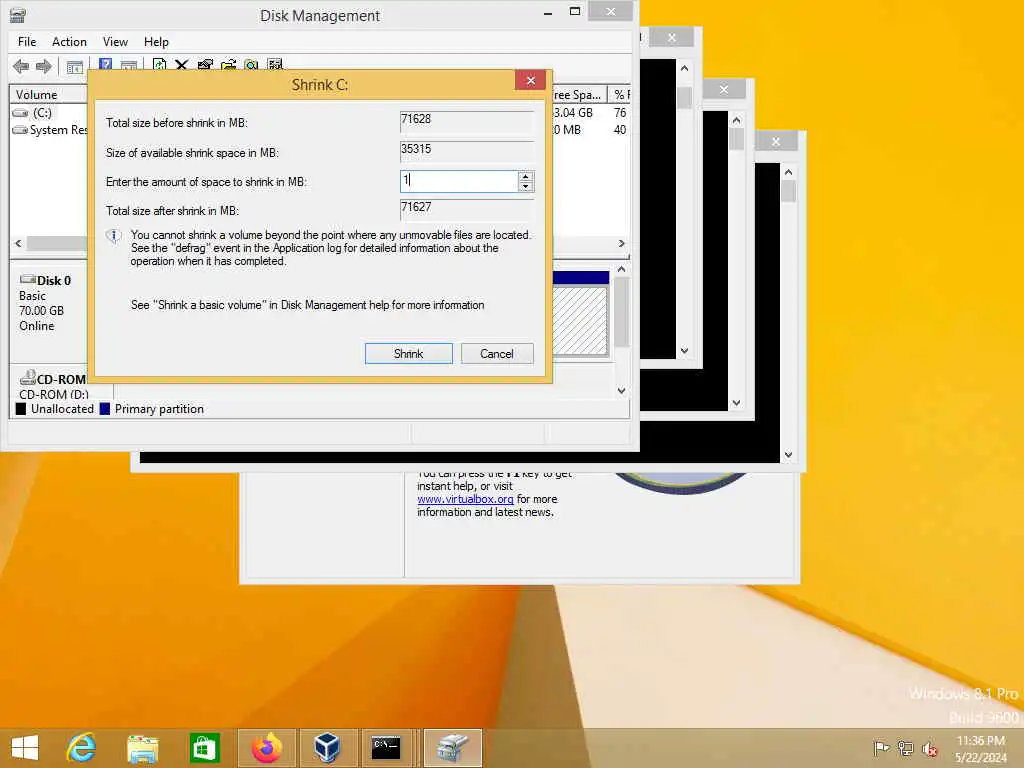
Task: Click the Refresh toolbar icon
Action: [x=159, y=65]
